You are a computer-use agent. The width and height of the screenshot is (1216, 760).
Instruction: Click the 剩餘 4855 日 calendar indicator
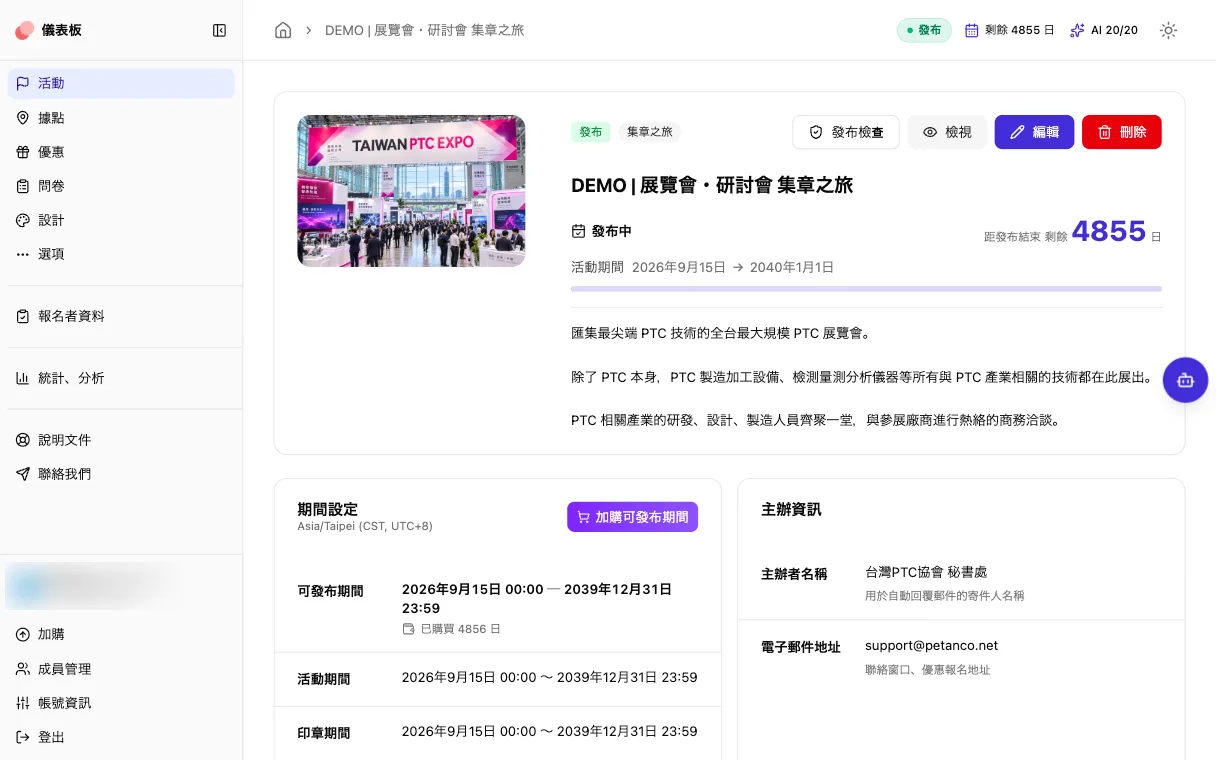[x=1010, y=30]
